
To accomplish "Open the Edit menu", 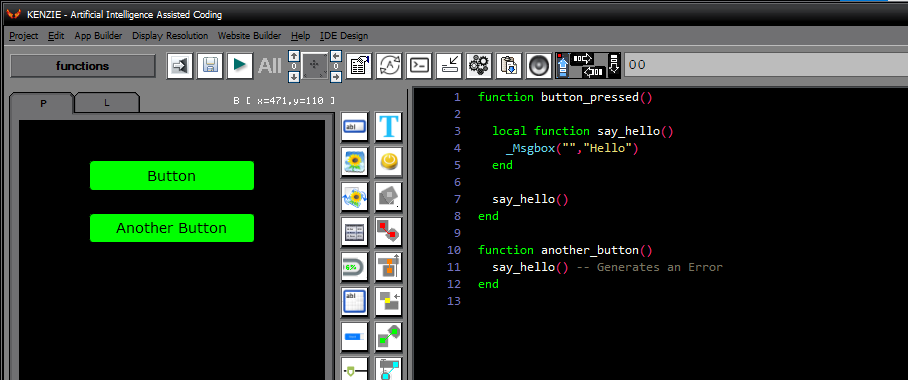I will click(56, 36).
